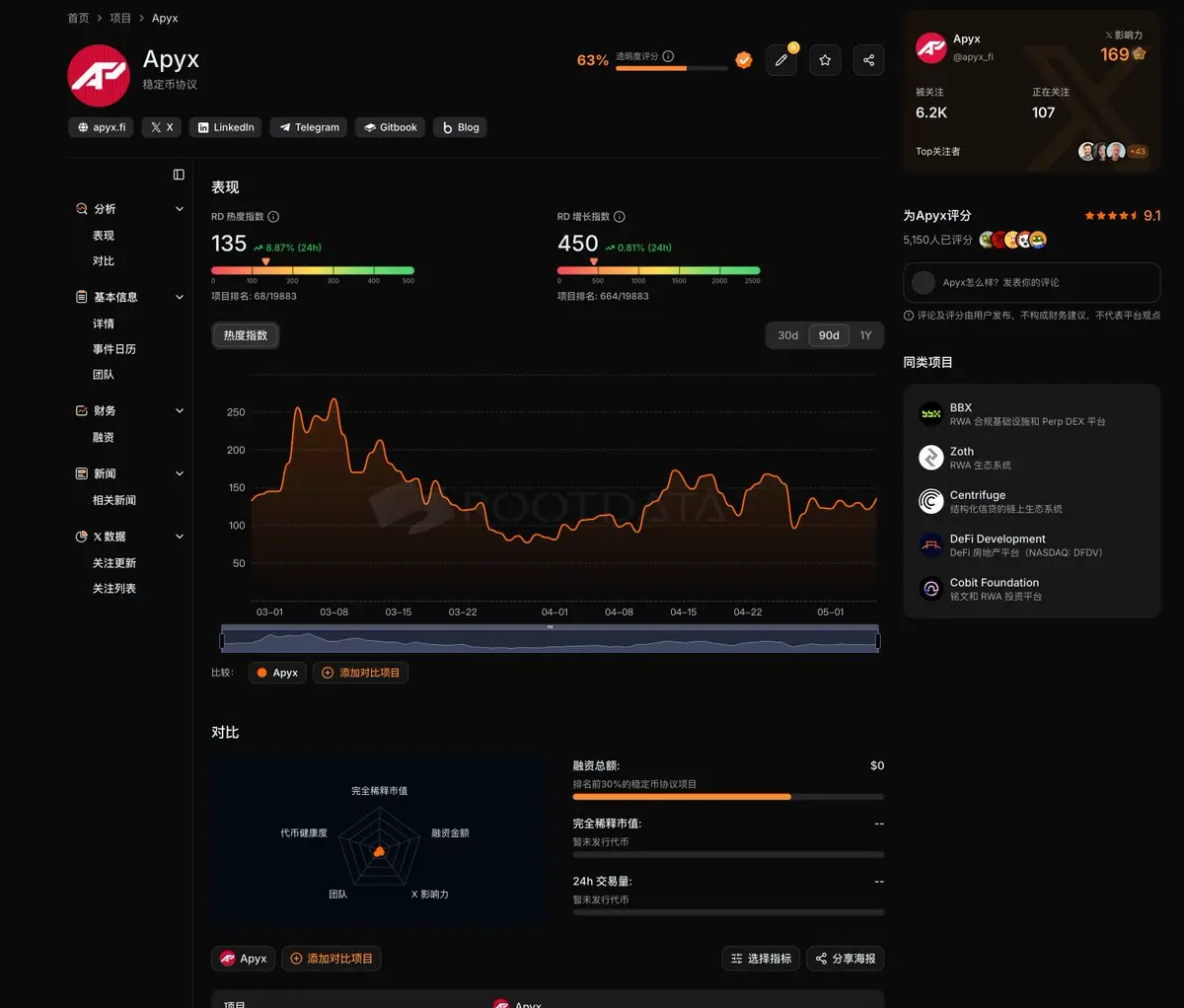Click 项目 in breadcrumb
Viewport: 1184px width, 1008px height.
pyautogui.click(x=120, y=18)
